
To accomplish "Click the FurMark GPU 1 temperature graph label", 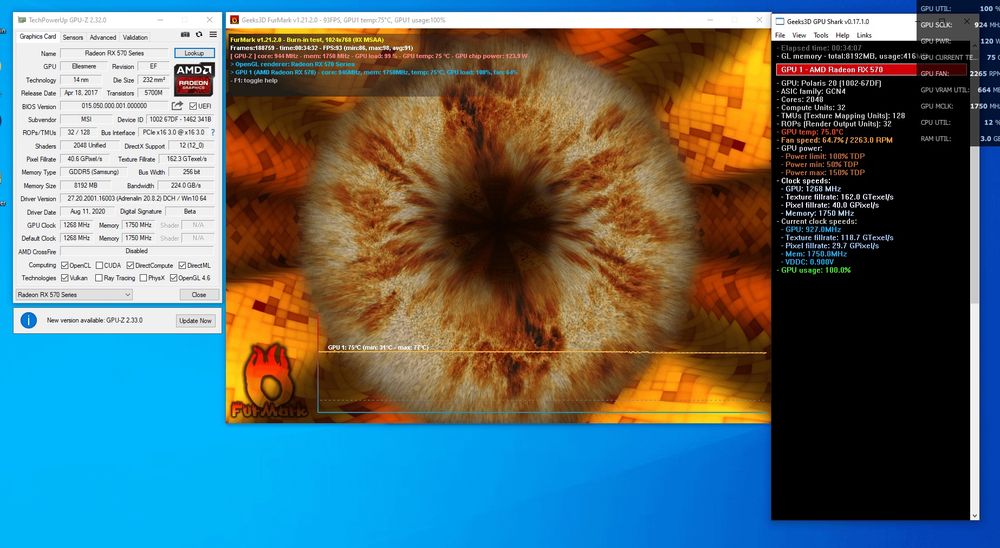I will pyautogui.click(x=378, y=348).
